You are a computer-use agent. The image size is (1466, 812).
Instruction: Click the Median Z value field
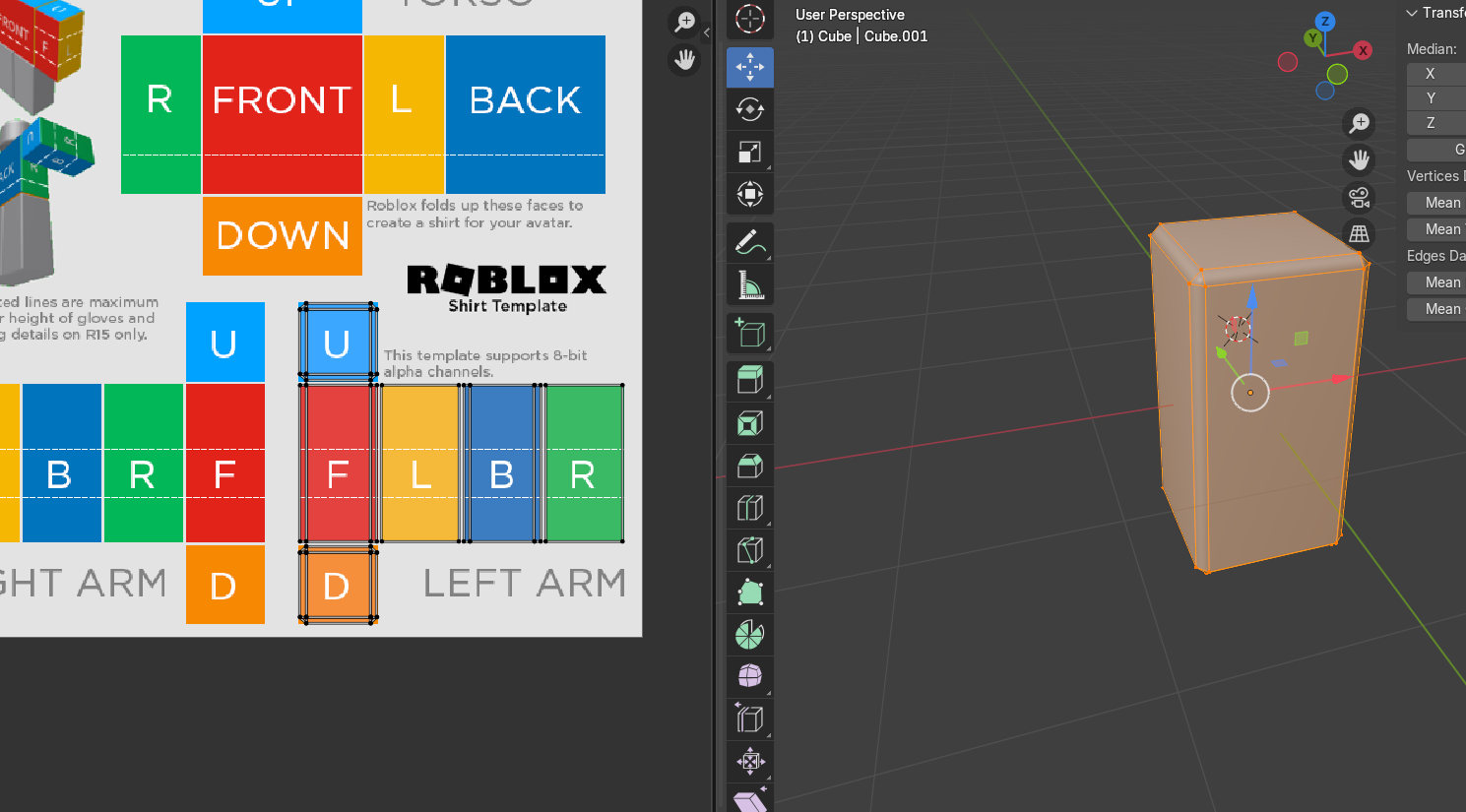pos(1436,123)
